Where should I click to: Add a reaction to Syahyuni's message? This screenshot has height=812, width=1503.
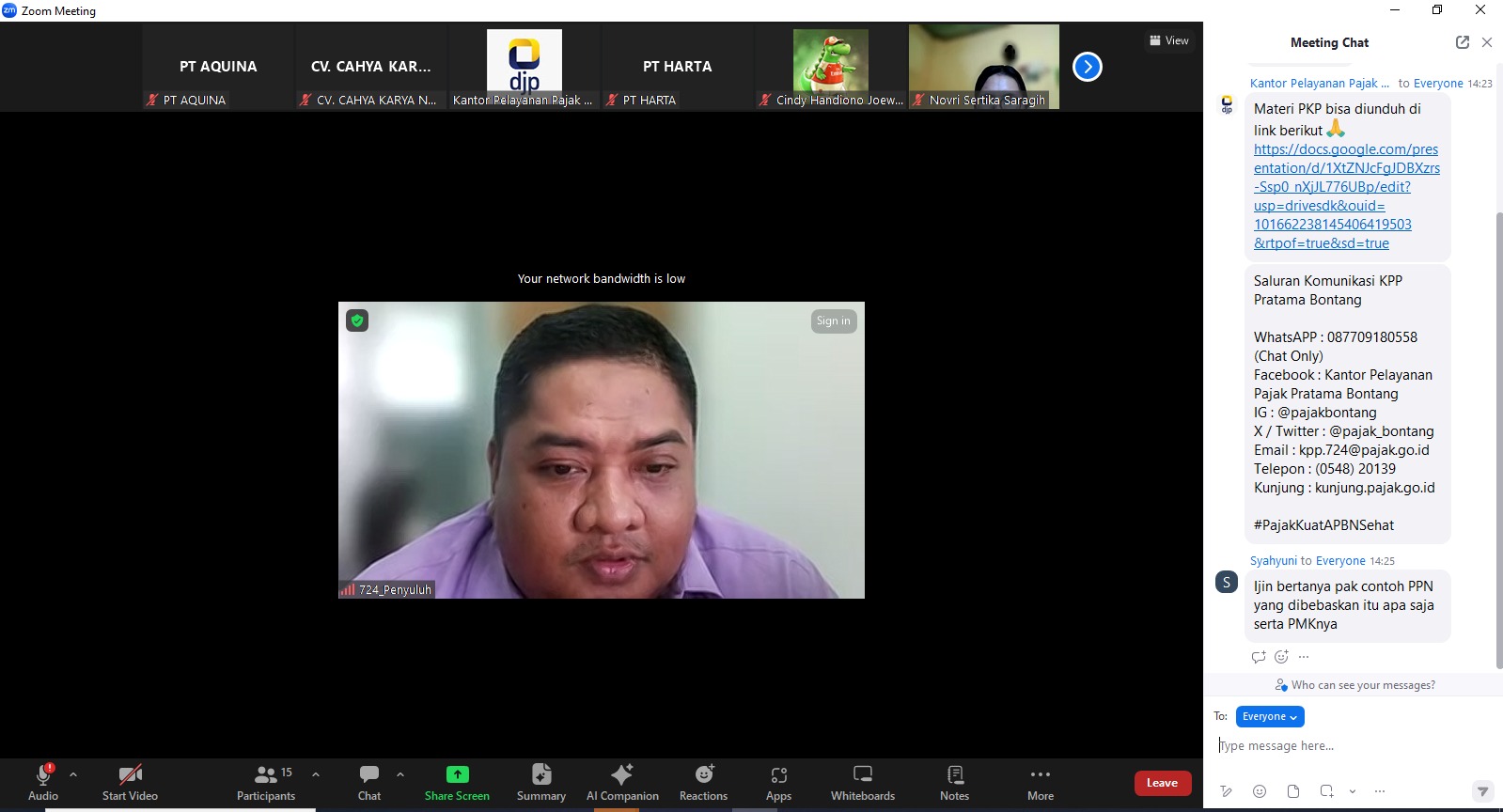1281,657
